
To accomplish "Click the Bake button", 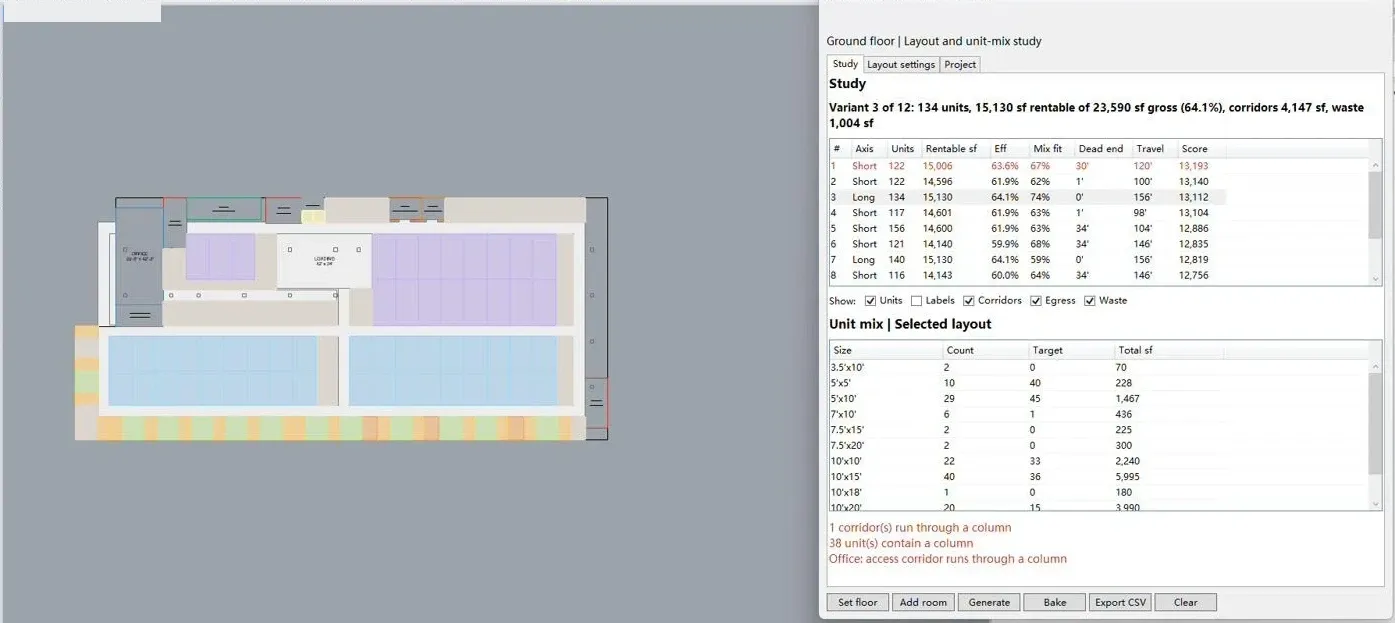I will pyautogui.click(x=1054, y=602).
